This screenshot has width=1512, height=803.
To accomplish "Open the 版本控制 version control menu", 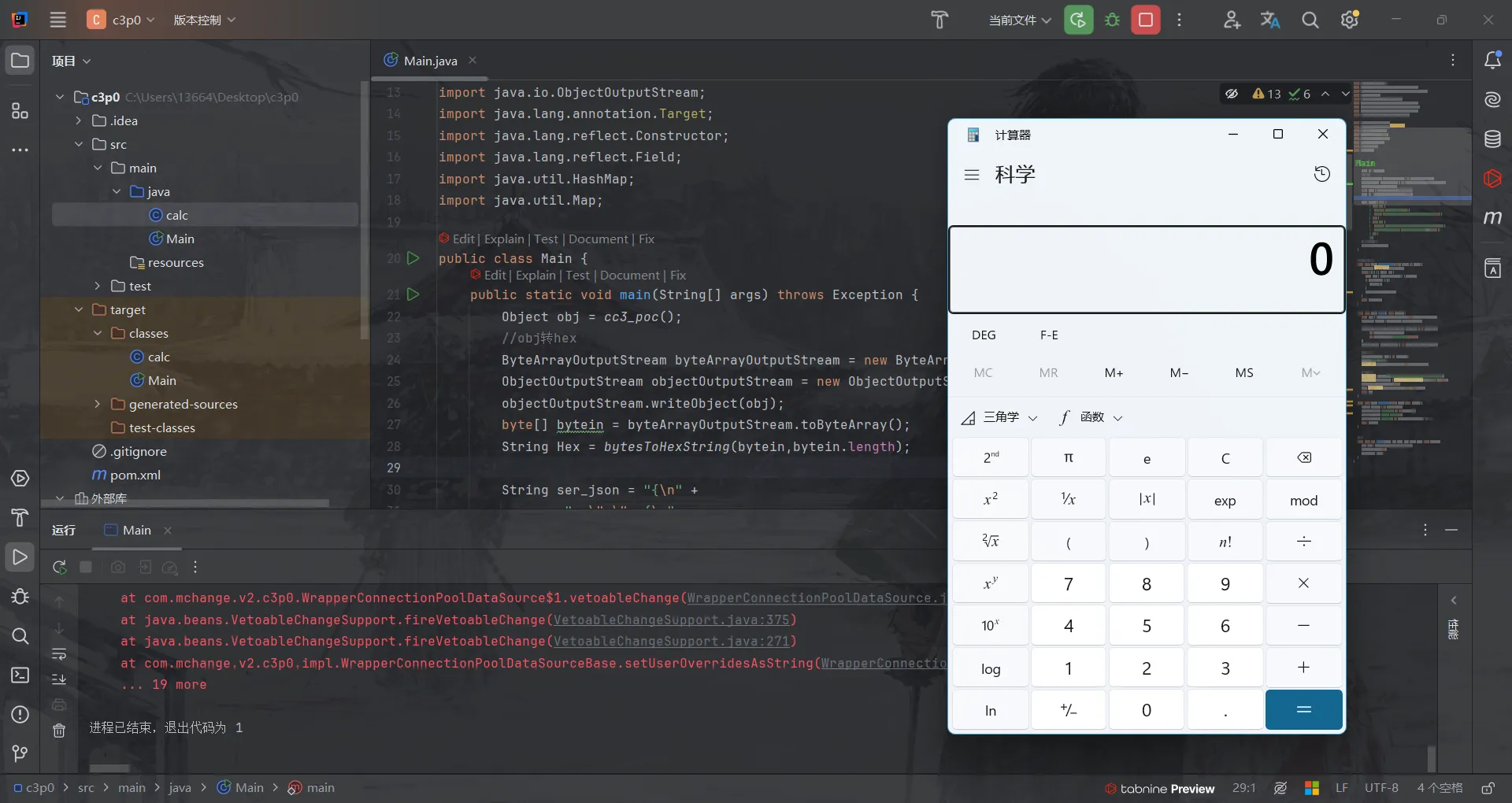I will pos(204,20).
